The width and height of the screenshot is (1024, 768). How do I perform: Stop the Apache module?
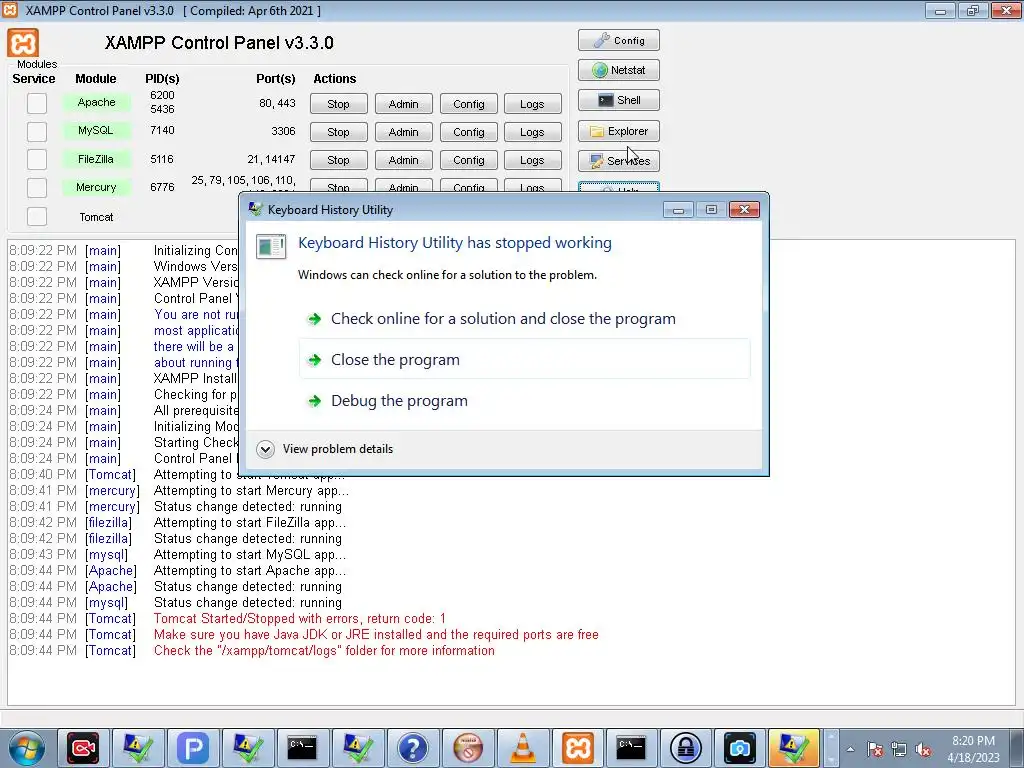tap(338, 104)
